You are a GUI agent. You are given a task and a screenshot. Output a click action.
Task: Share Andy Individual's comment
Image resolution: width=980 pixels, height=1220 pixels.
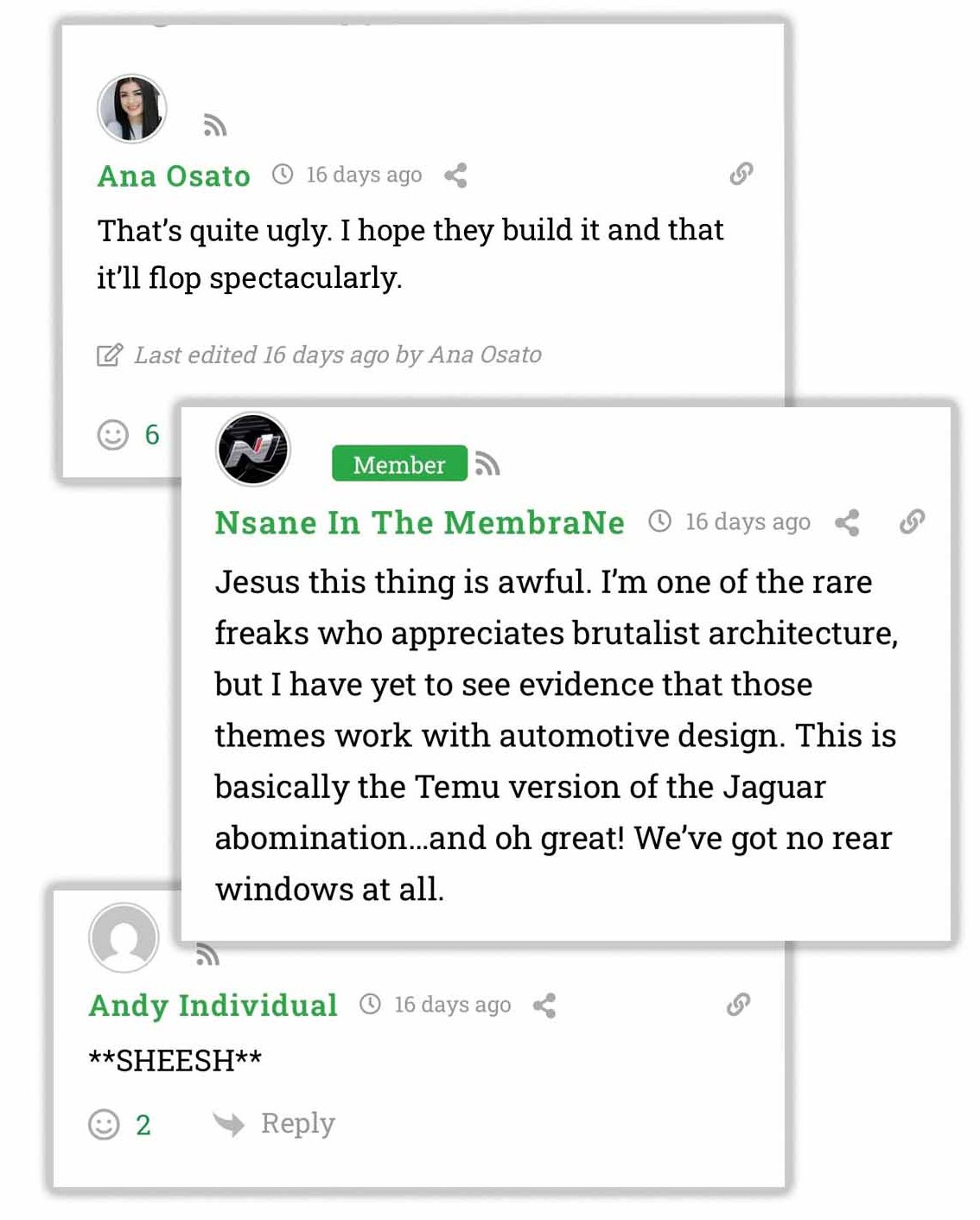(x=544, y=1006)
